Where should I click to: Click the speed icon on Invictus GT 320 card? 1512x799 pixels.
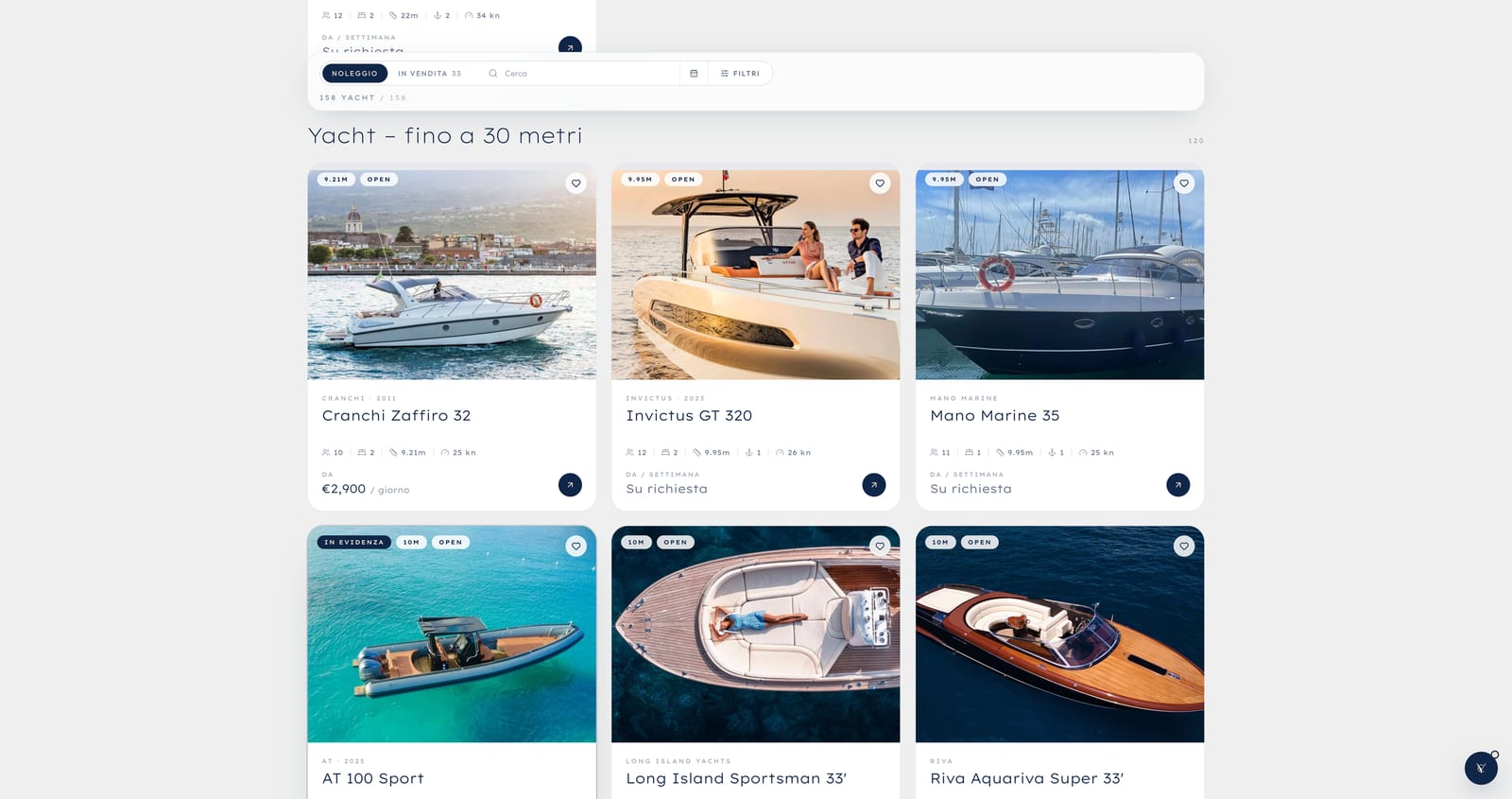coord(780,453)
